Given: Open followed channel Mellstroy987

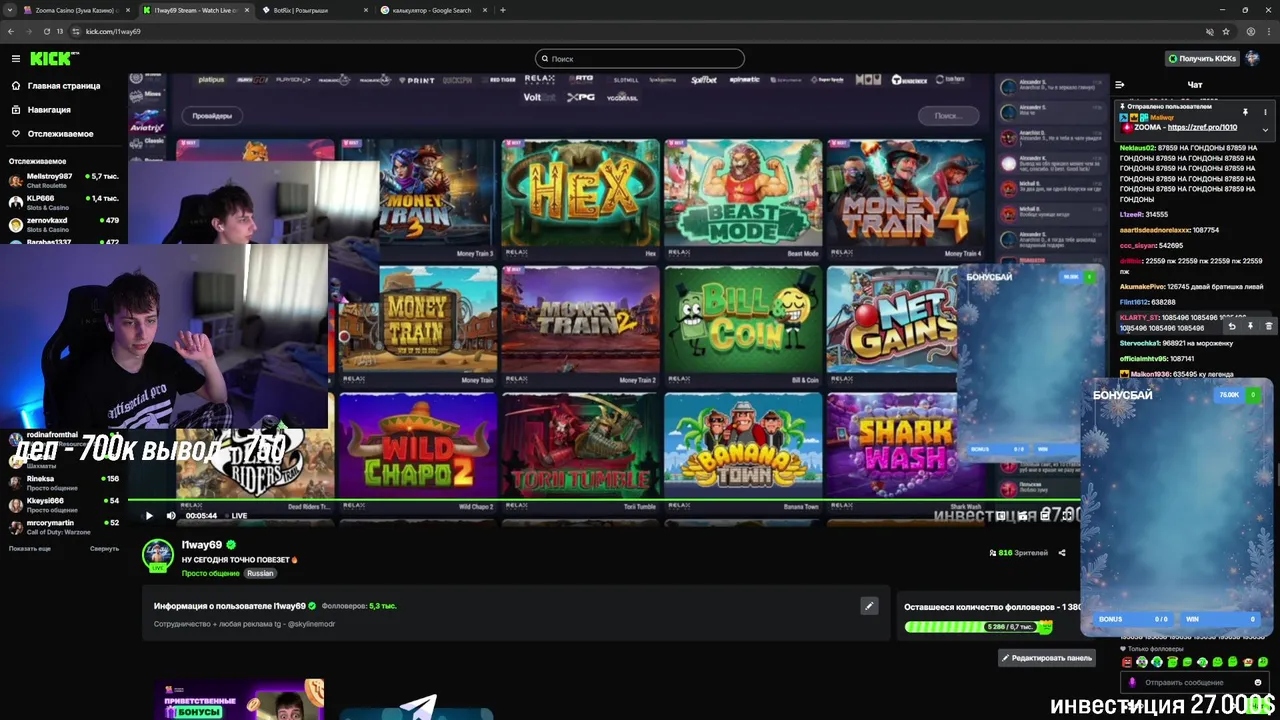Looking at the screenshot, I should [x=64, y=180].
